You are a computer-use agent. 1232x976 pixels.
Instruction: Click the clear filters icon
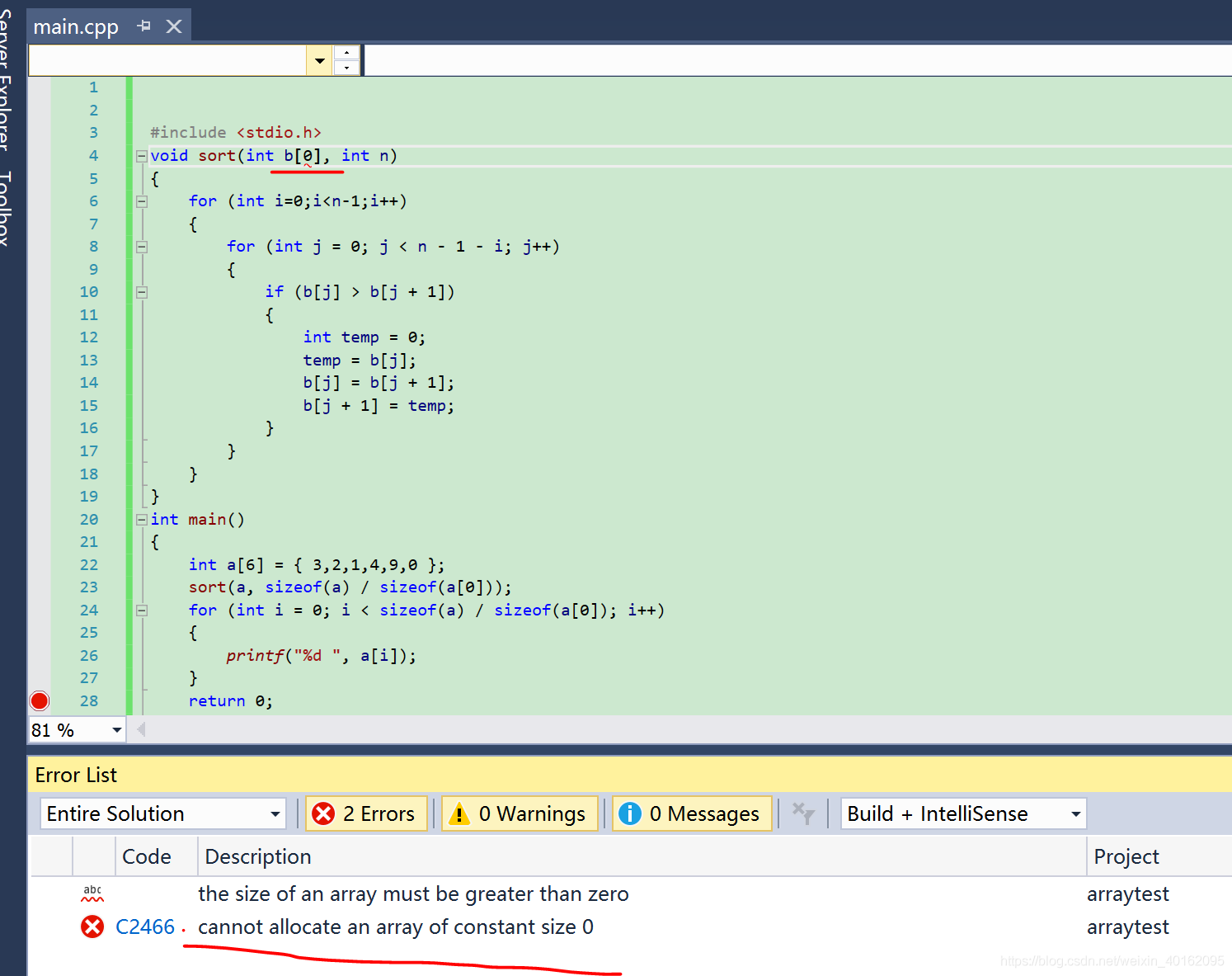click(x=803, y=813)
